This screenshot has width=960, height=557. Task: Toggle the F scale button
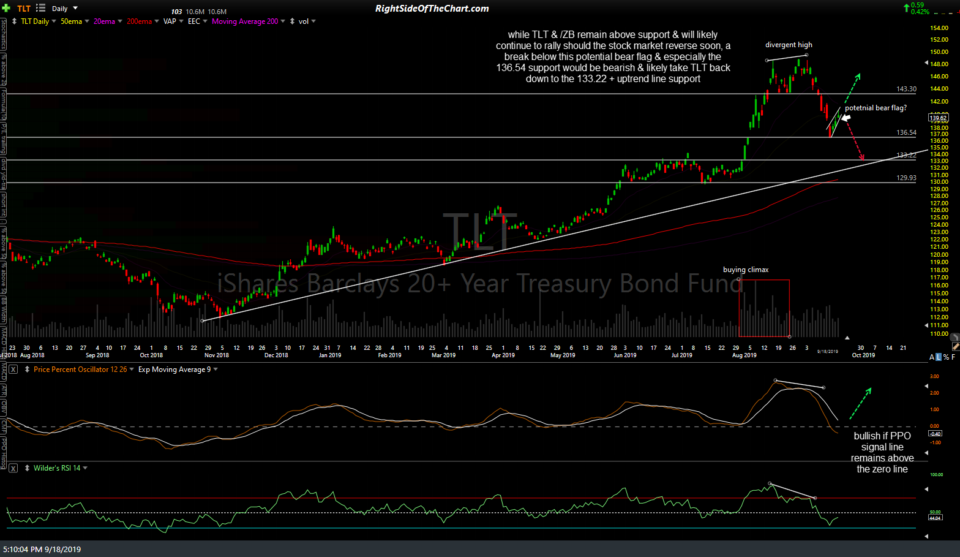pyautogui.click(x=953, y=357)
